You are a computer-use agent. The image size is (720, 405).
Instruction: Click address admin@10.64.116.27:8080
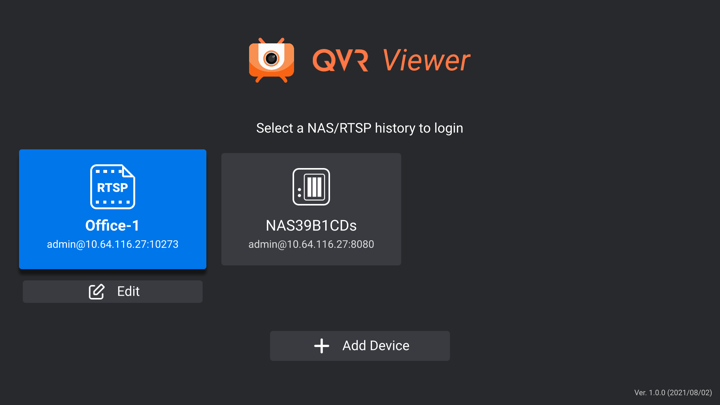[311, 244]
